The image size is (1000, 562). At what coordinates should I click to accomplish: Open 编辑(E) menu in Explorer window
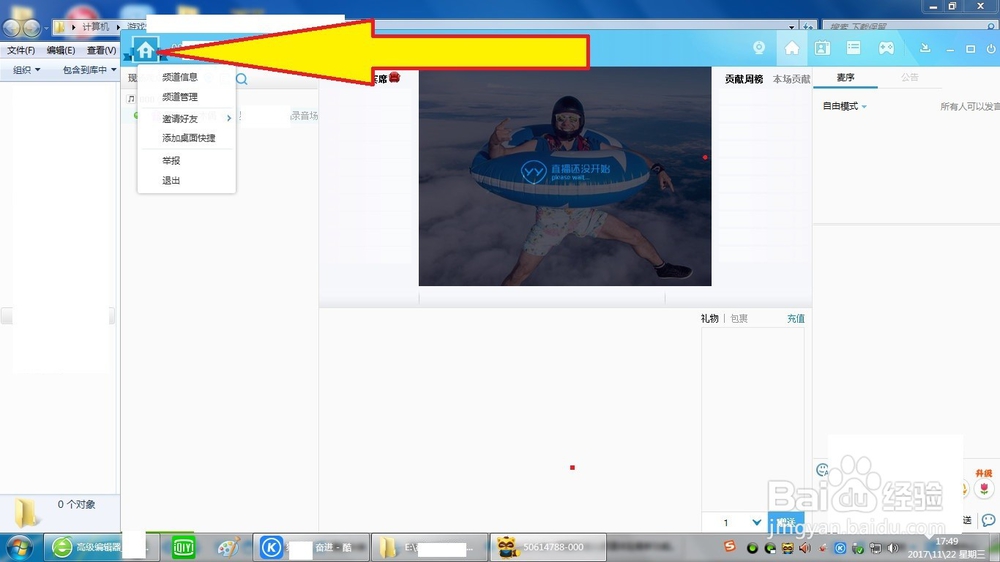61,50
